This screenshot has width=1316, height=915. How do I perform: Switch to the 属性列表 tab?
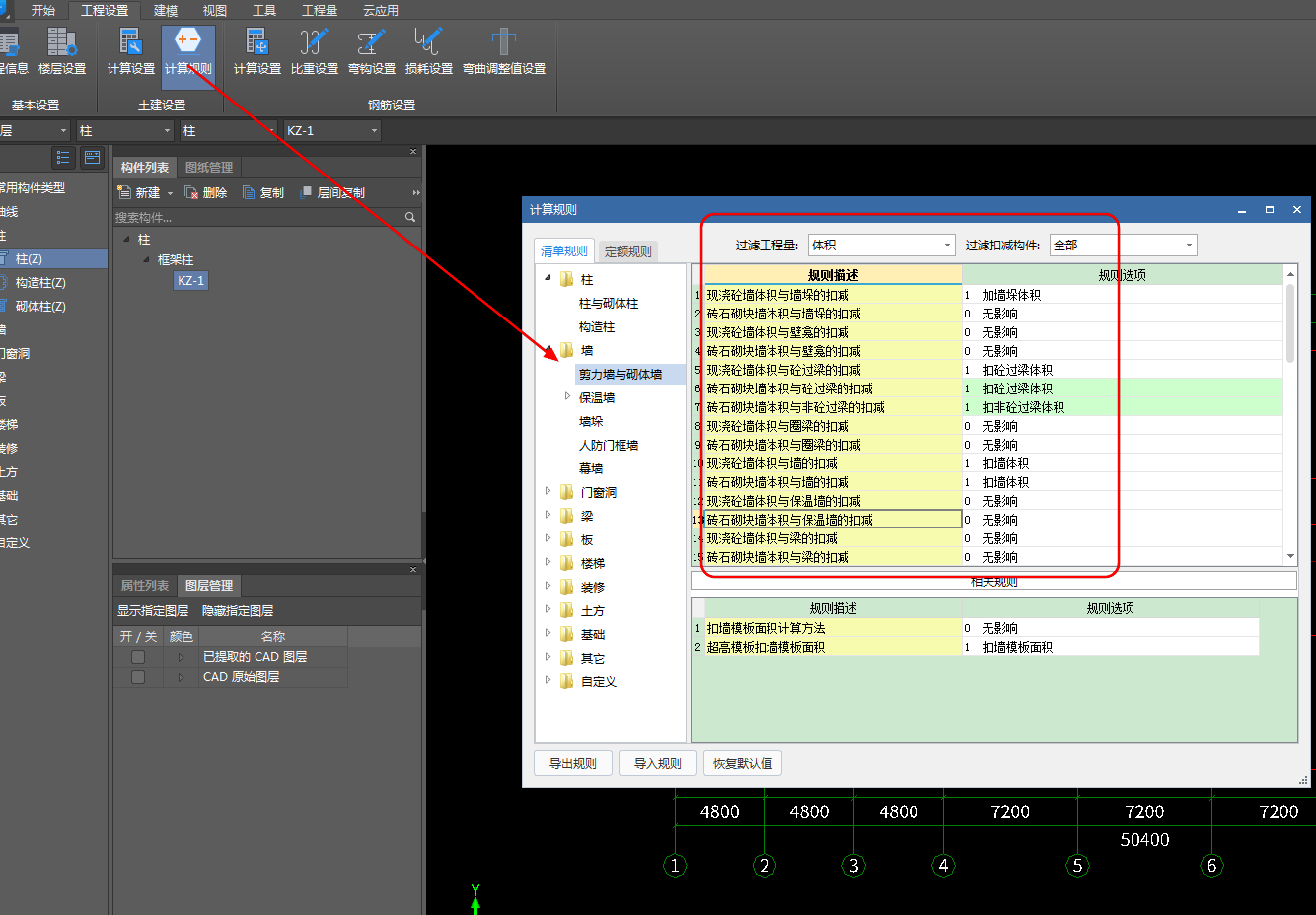coord(145,586)
